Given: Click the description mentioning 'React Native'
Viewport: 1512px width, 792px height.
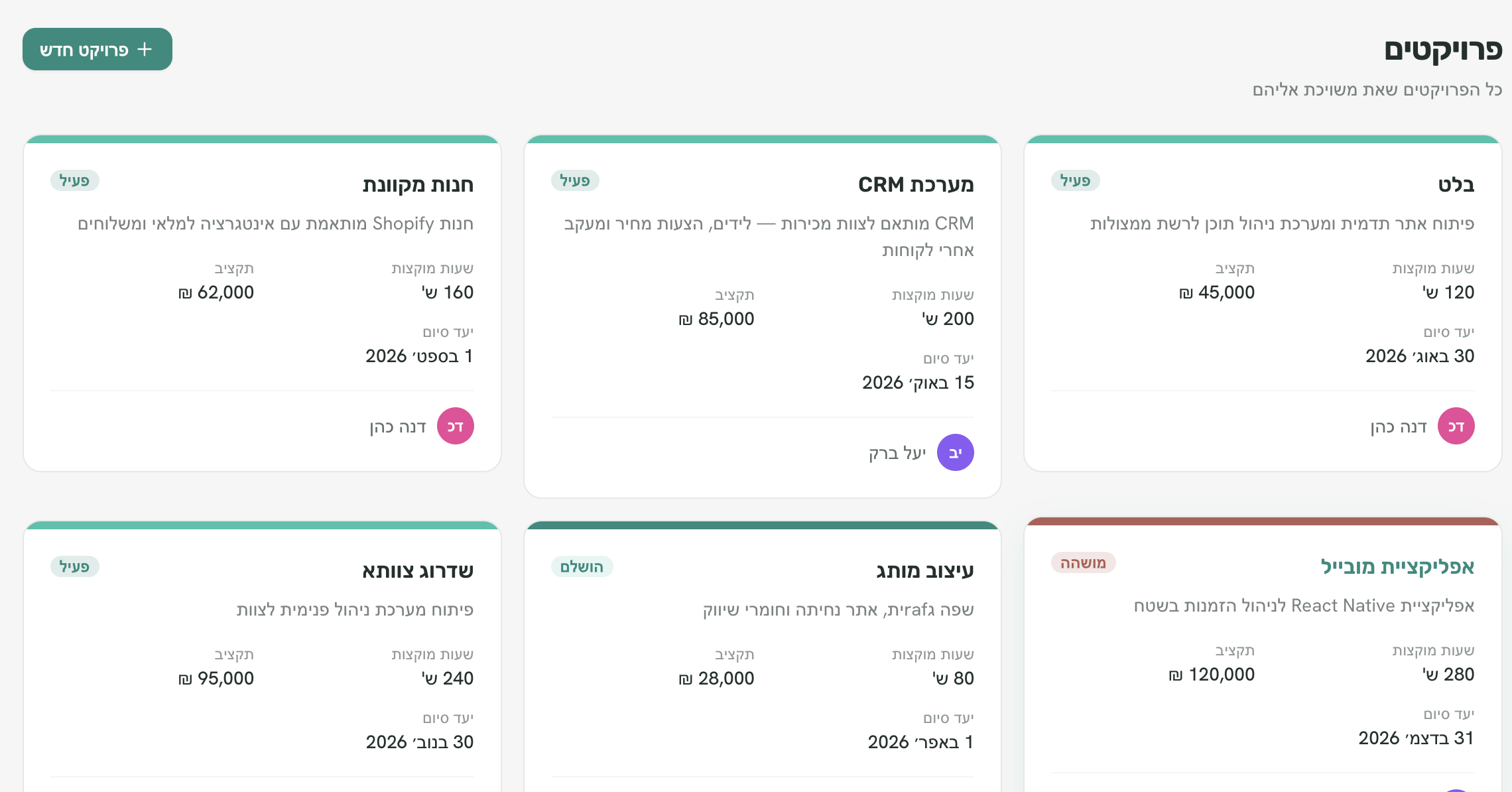Looking at the screenshot, I should pos(1304,606).
